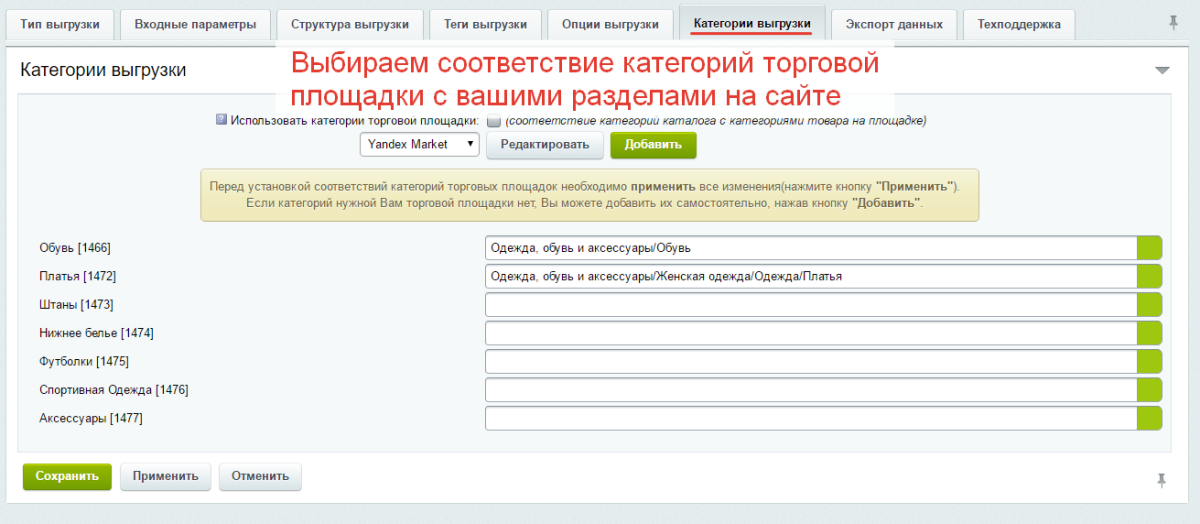Click the green Добавить button
The height and width of the screenshot is (524, 1200).
pyautogui.click(x=653, y=145)
